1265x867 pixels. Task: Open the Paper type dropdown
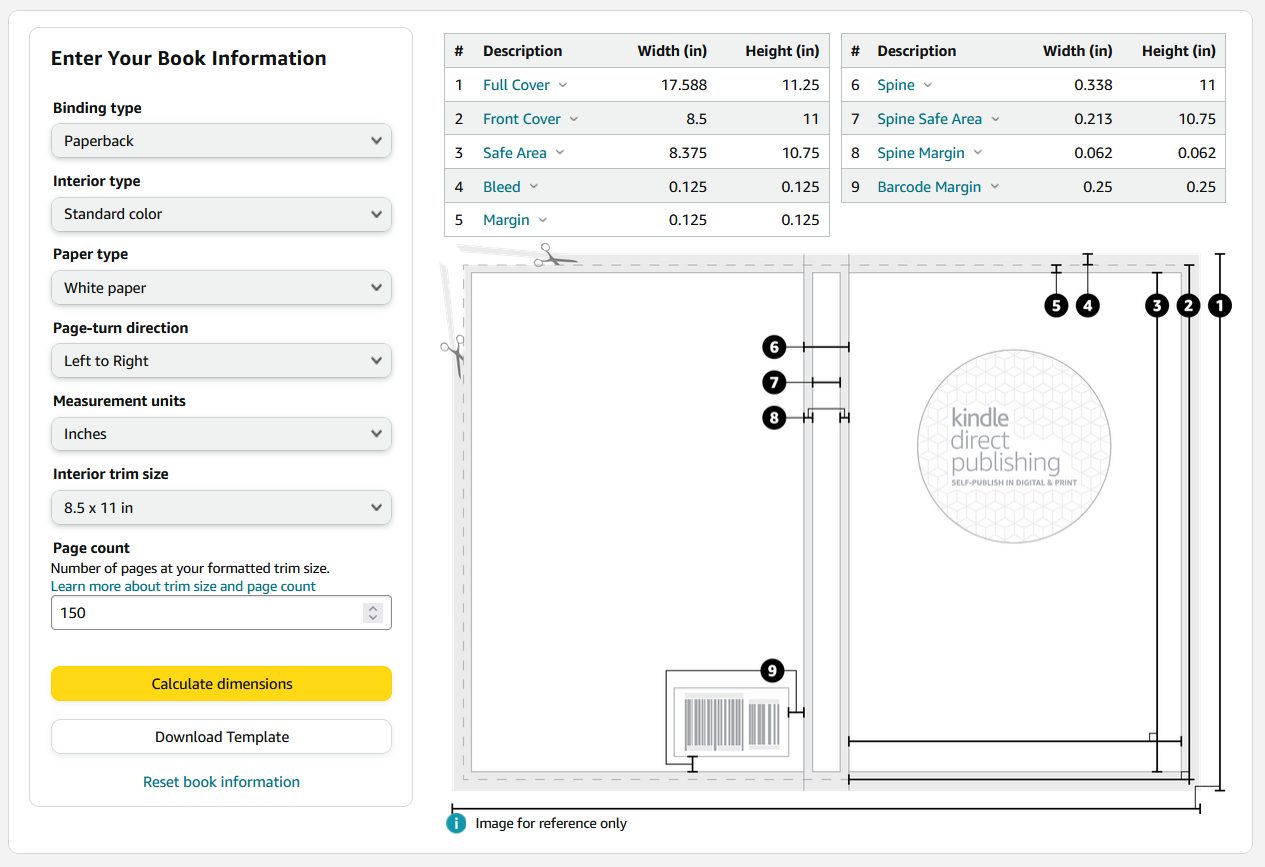point(221,288)
